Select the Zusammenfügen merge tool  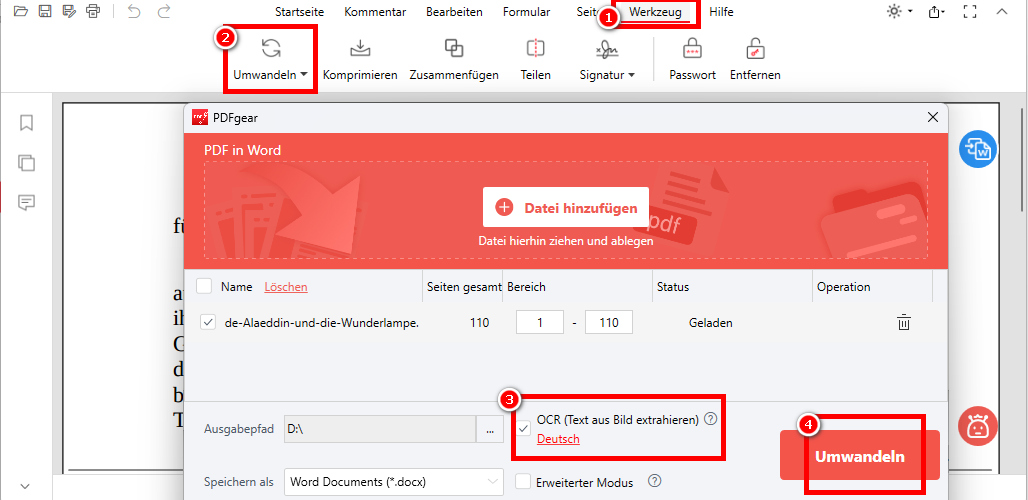point(454,59)
